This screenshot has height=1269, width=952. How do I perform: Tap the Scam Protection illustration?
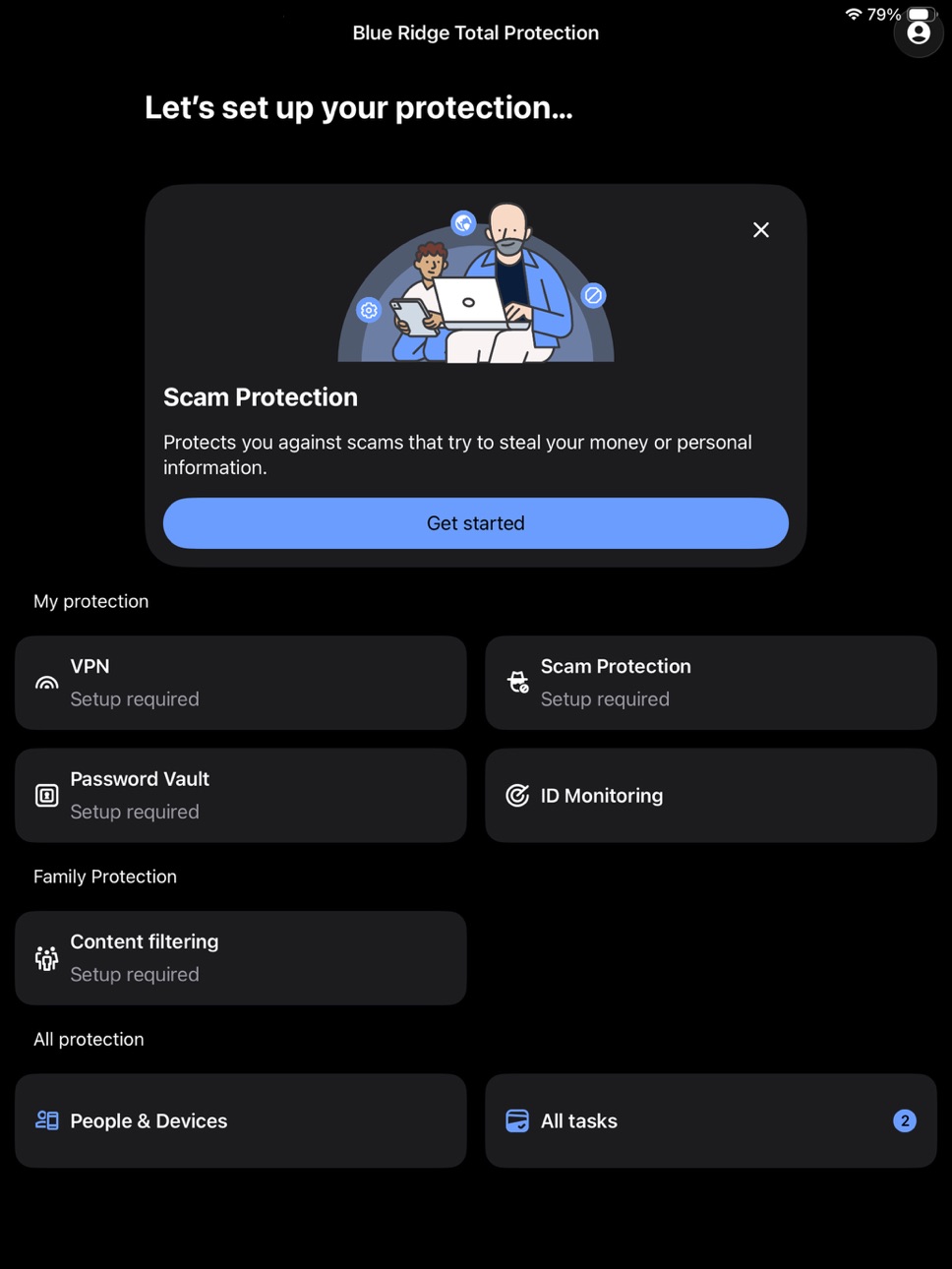(x=476, y=283)
